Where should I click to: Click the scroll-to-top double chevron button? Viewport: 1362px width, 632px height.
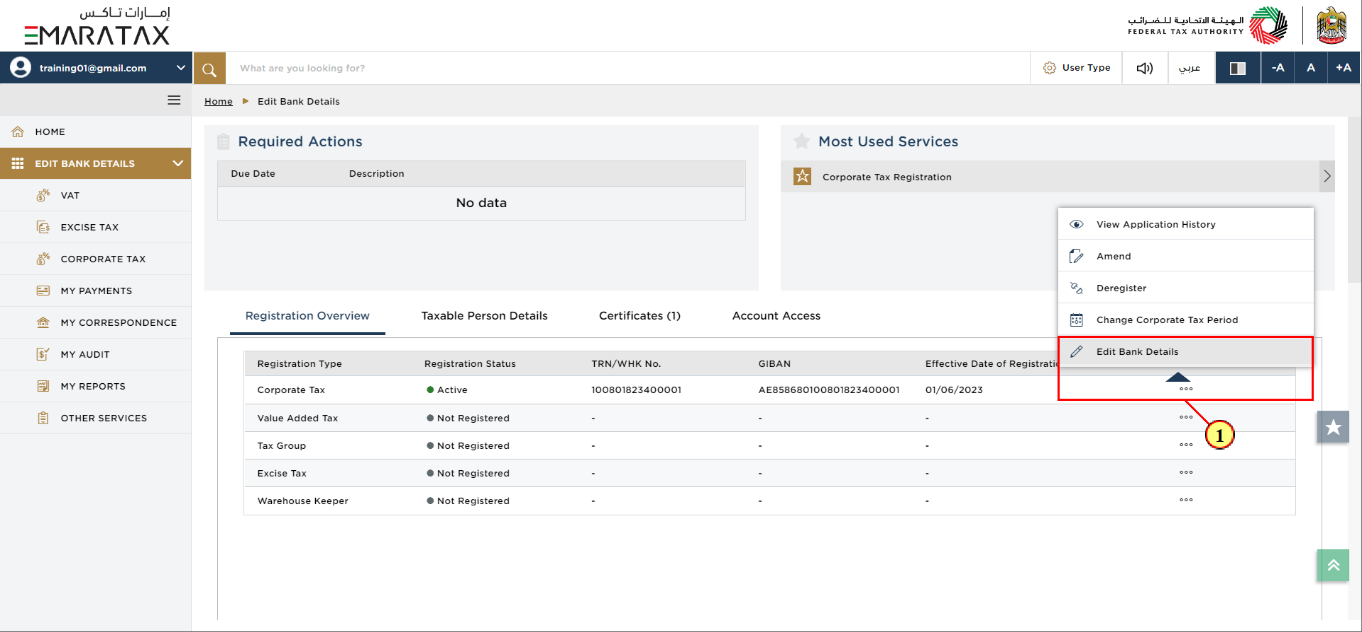pyautogui.click(x=1333, y=565)
